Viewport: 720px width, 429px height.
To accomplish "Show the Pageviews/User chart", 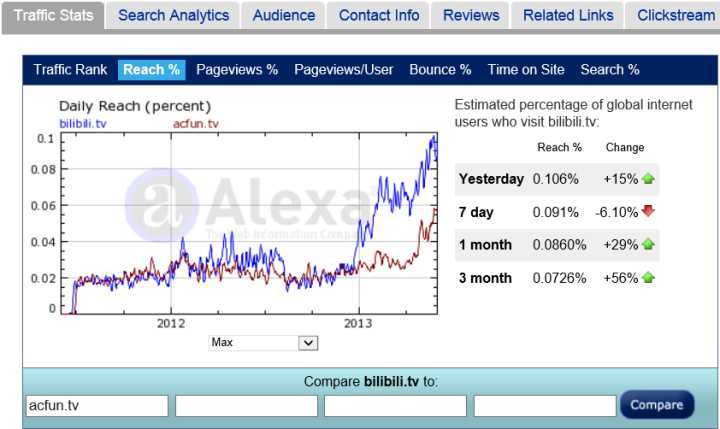I will click(x=343, y=70).
